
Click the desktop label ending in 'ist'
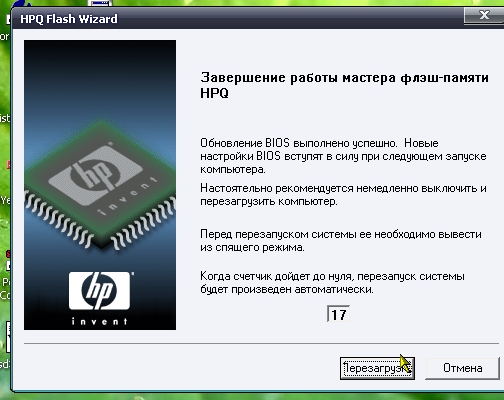pos(5,118)
